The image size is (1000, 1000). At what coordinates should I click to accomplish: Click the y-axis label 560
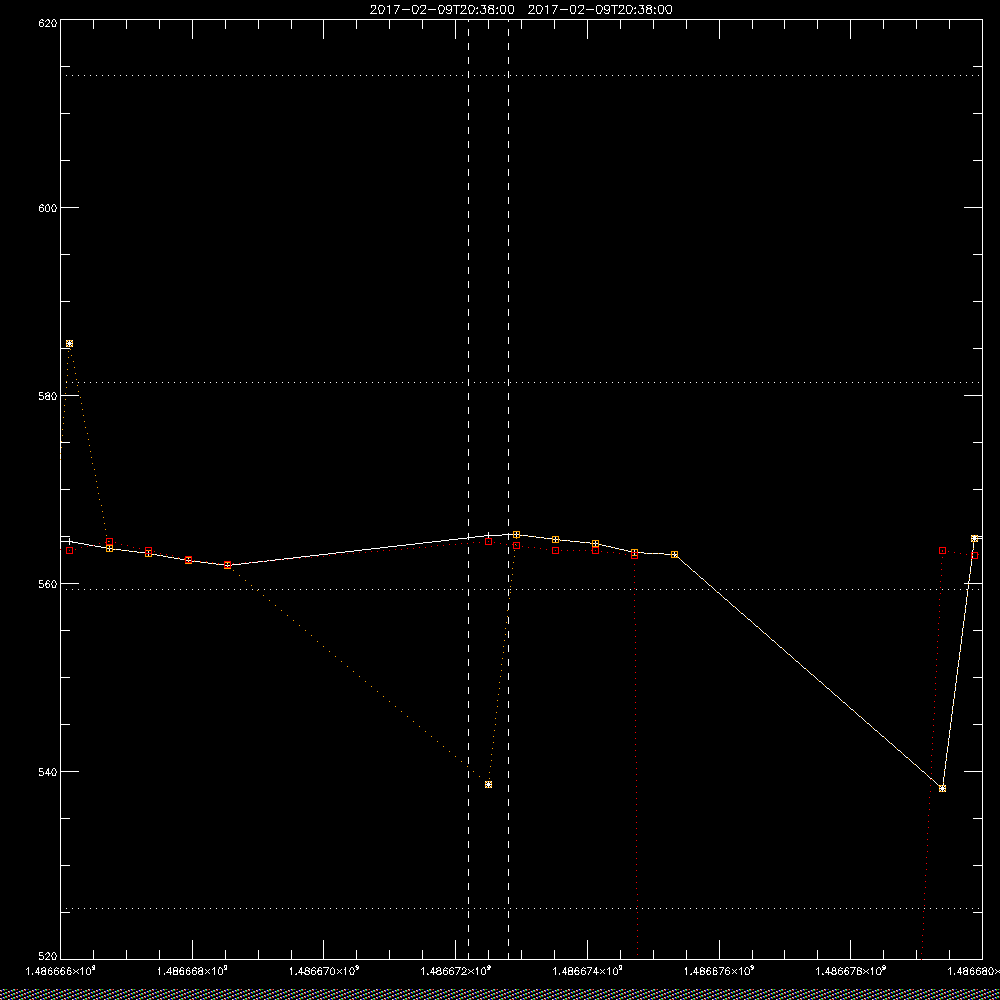point(49,584)
